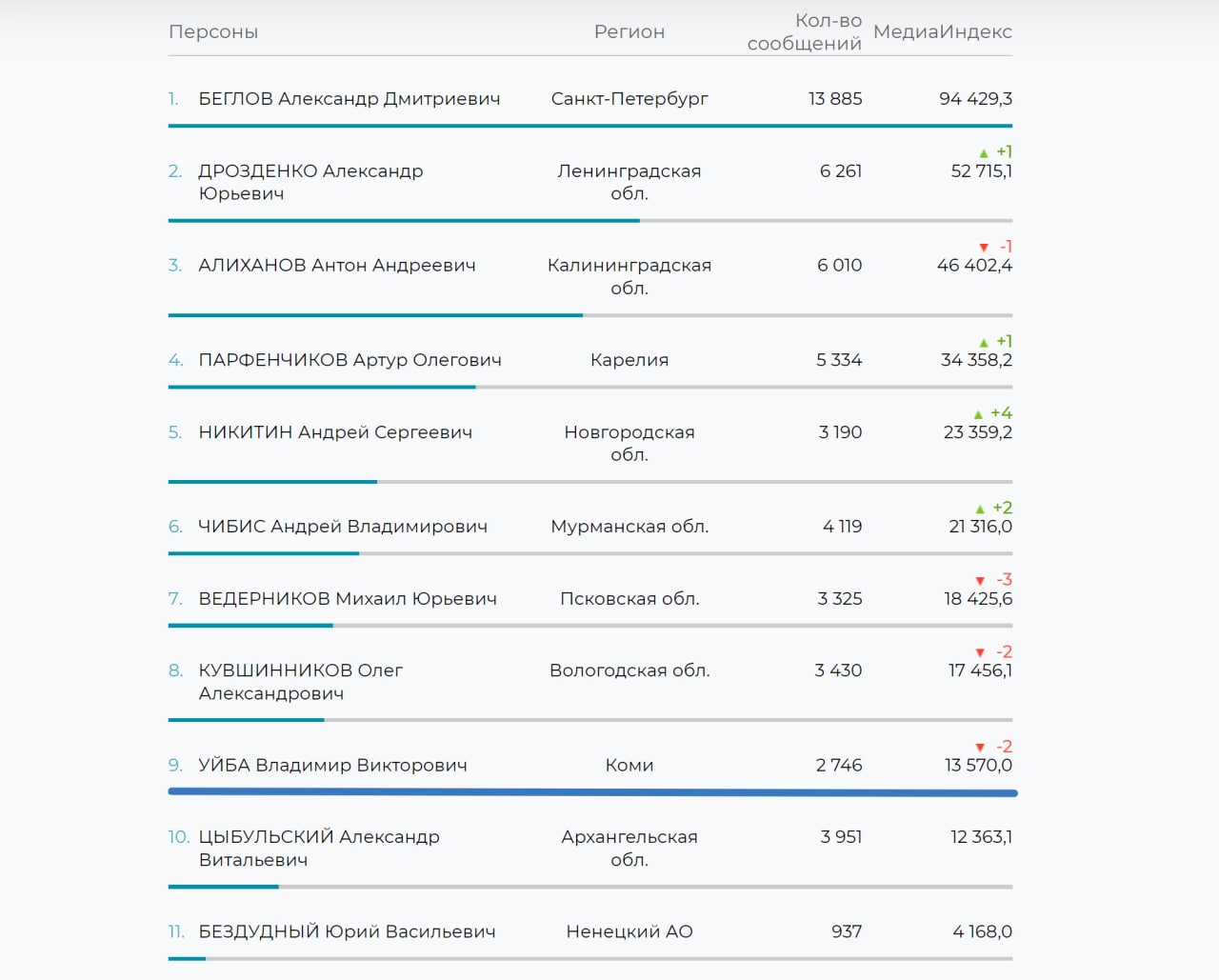Open БЕГЛОВ Александр Дмитриевич entry

(x=349, y=99)
